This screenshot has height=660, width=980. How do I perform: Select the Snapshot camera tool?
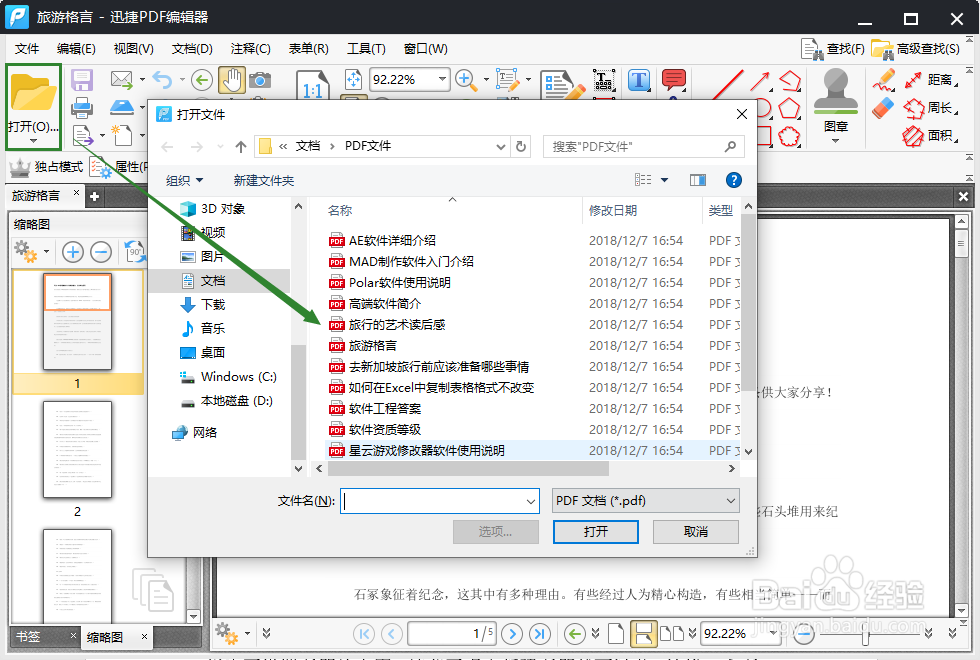pos(259,79)
